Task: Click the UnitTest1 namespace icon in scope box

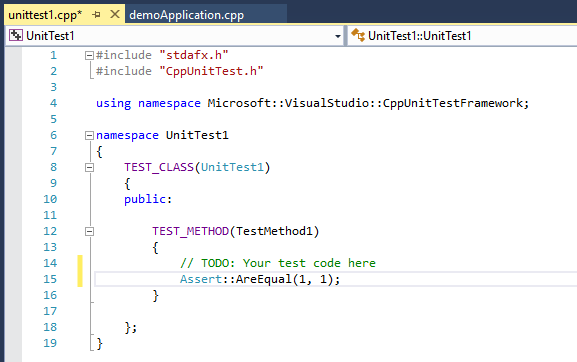Action: tap(16, 35)
